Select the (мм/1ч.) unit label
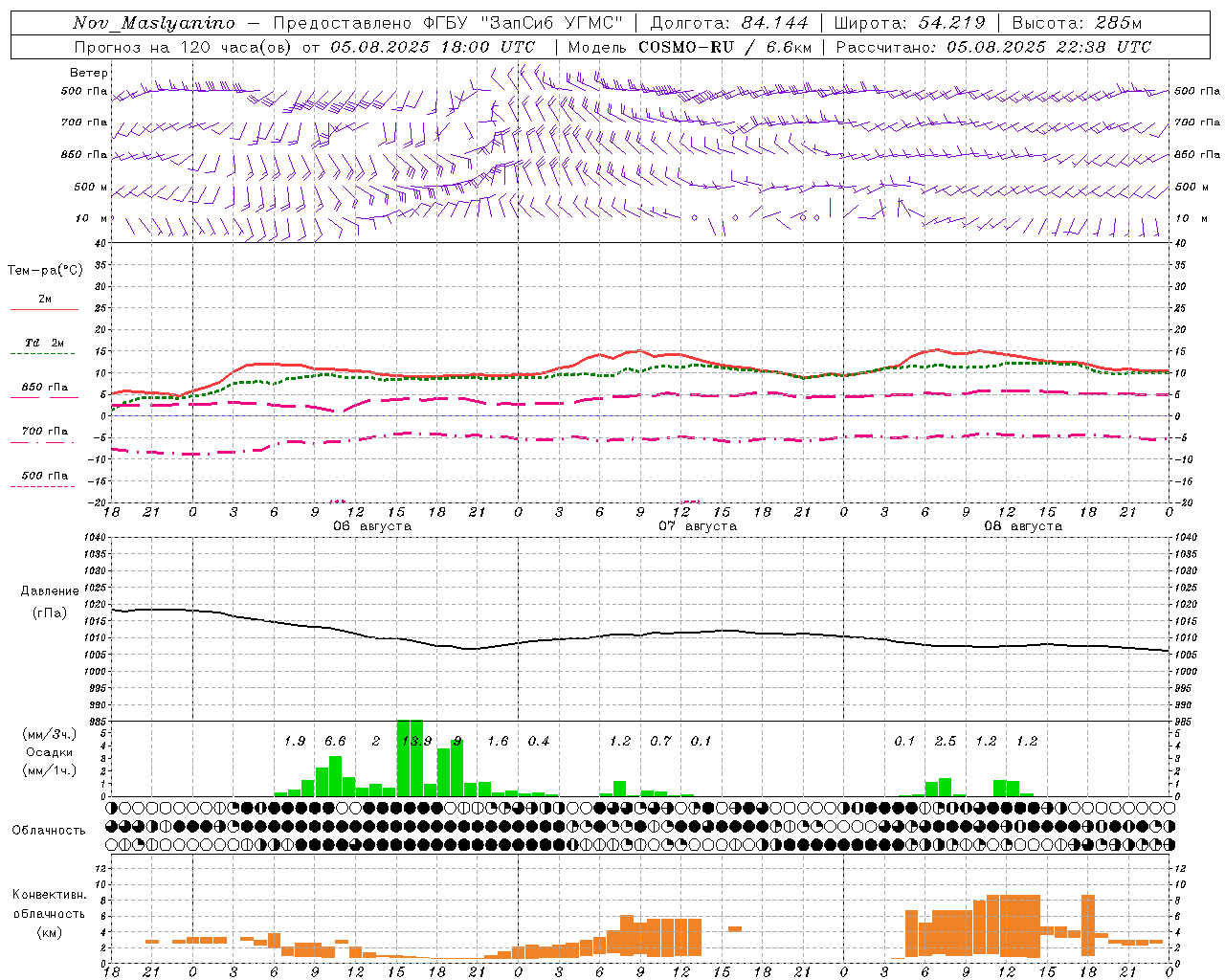This screenshot has width=1225, height=980. tap(50, 770)
